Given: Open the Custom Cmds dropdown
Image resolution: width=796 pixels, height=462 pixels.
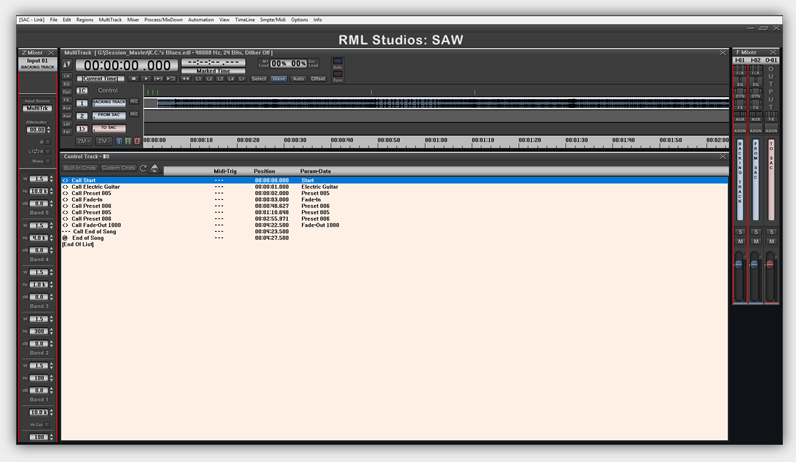Looking at the screenshot, I should tap(118, 168).
